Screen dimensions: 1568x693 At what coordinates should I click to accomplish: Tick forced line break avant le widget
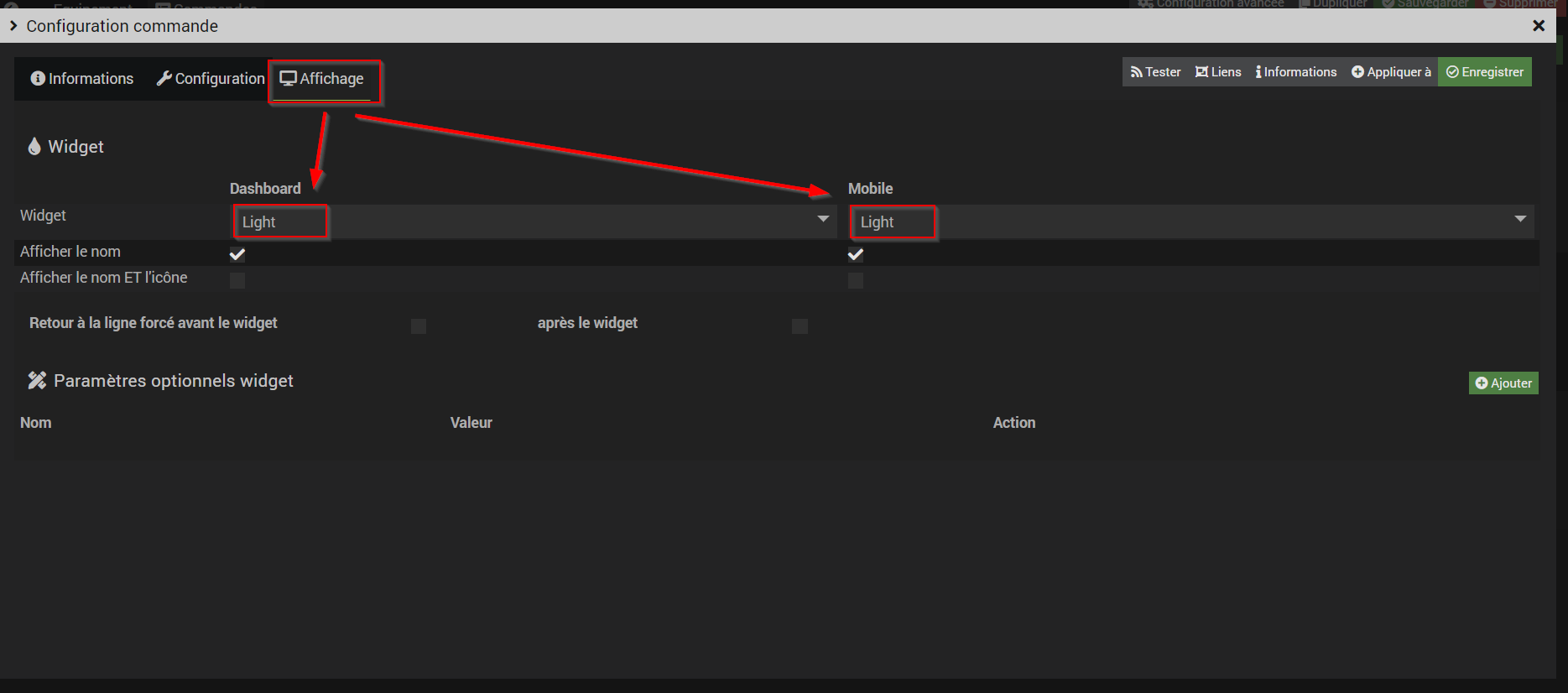(419, 326)
